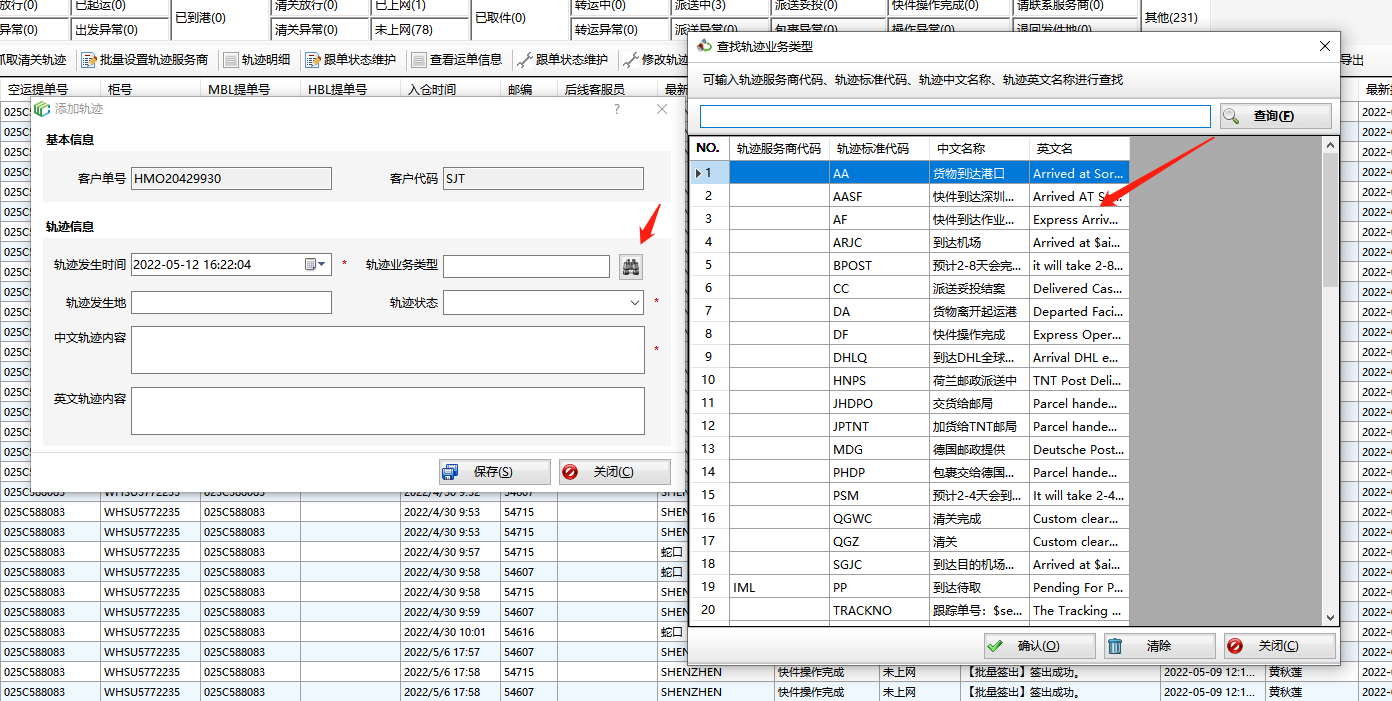Select the row QGZ 清关

pos(910,541)
